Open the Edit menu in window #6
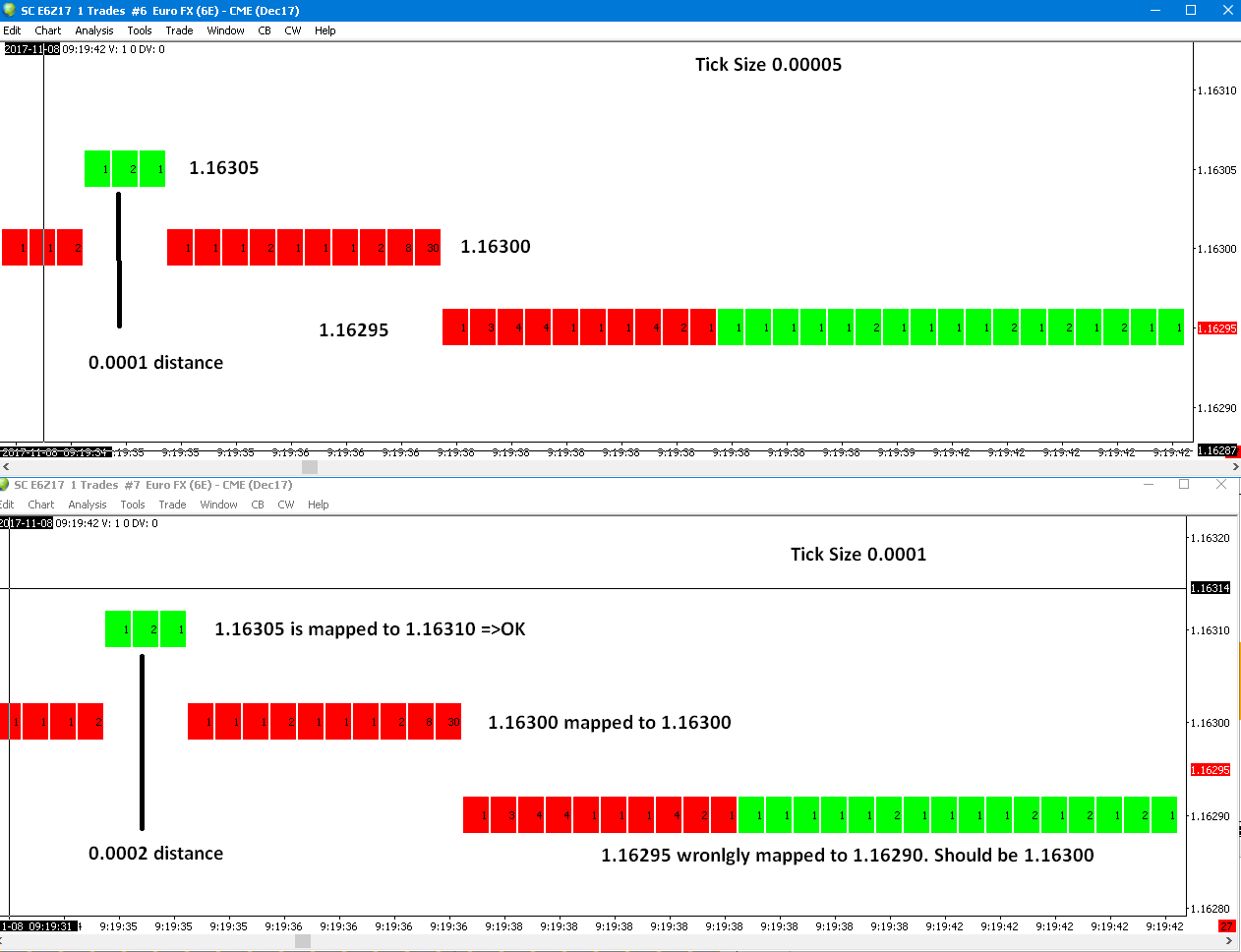The height and width of the screenshot is (952, 1241). (x=12, y=30)
